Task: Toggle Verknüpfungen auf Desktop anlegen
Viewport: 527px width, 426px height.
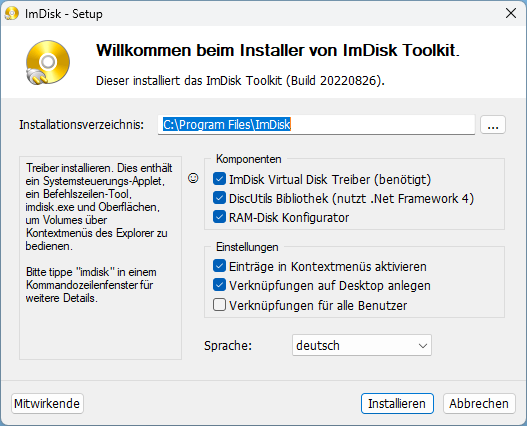Action: click(x=219, y=285)
